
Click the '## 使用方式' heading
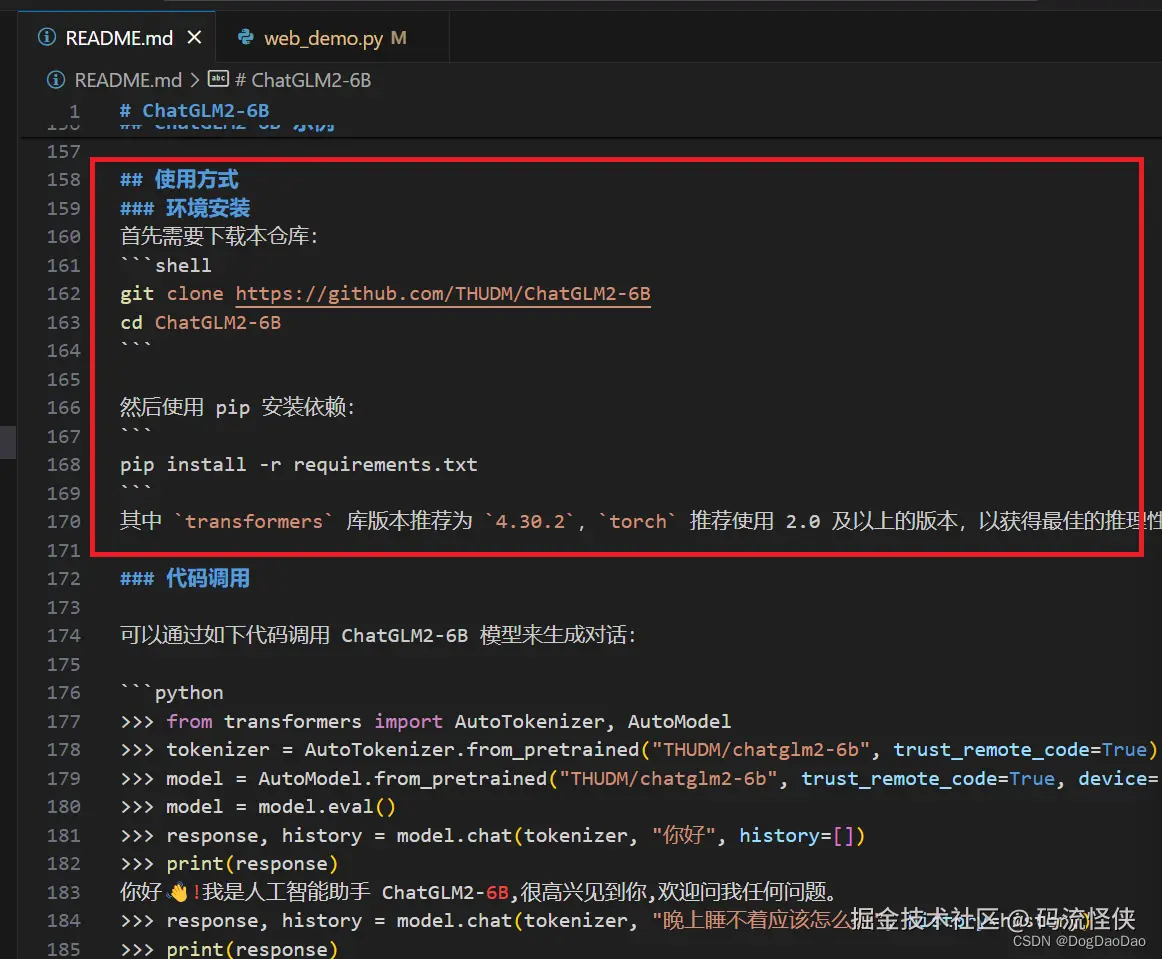(x=179, y=179)
